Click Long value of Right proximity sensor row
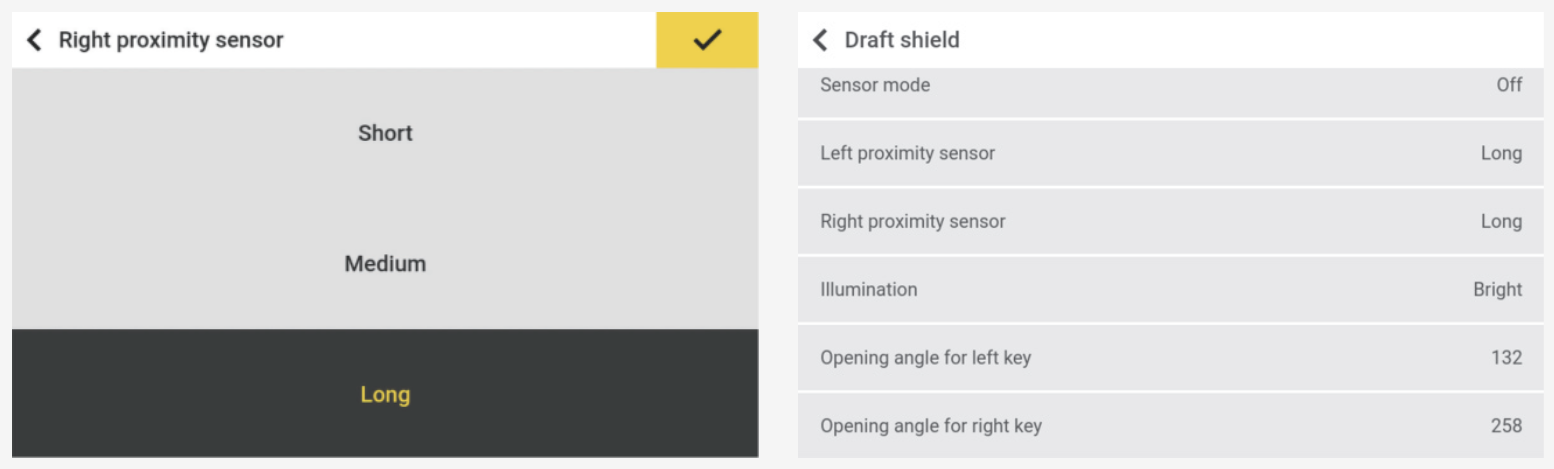Image resolution: width=1554 pixels, height=469 pixels. pyautogui.click(x=1501, y=221)
